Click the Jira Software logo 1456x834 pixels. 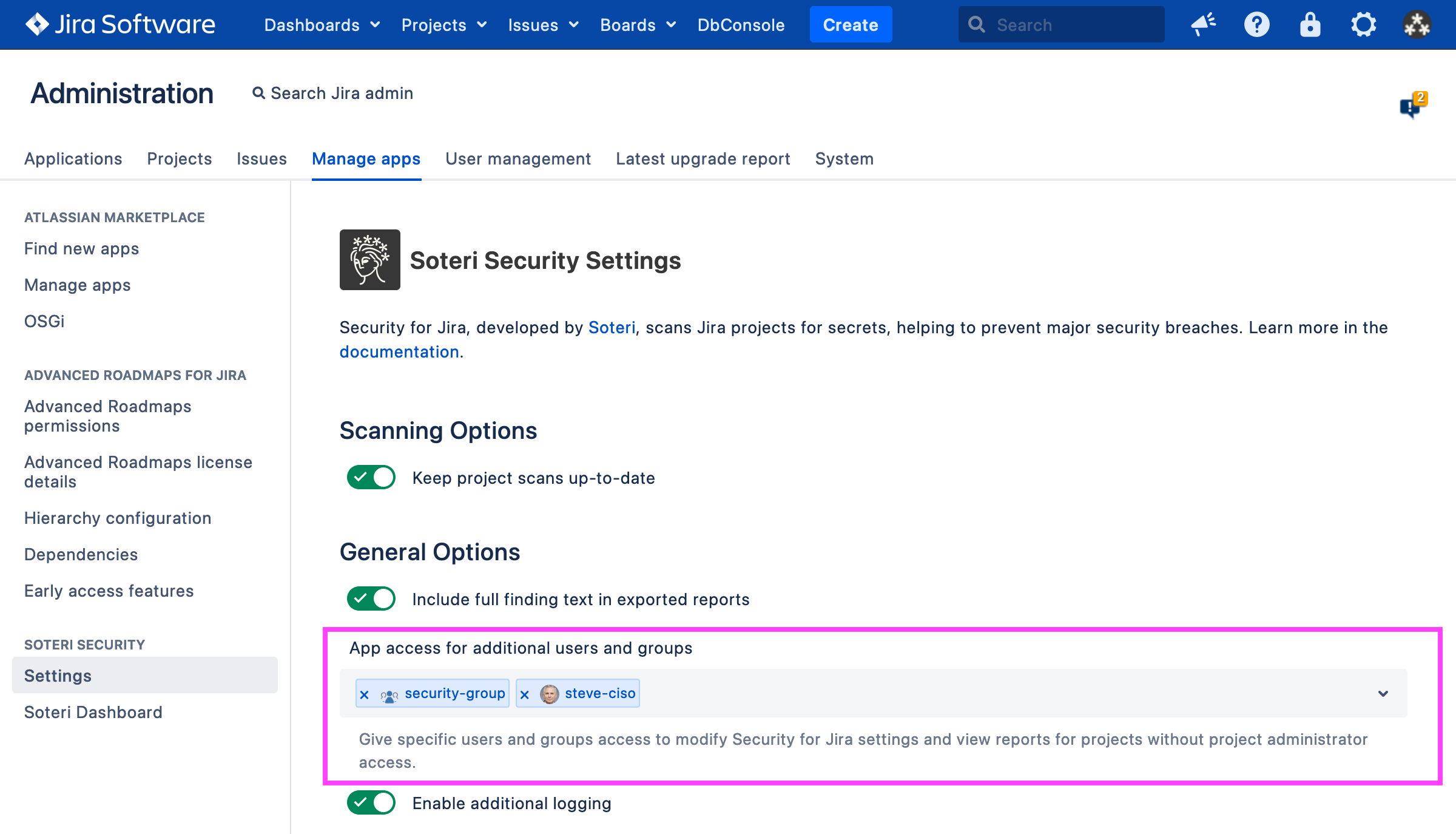[120, 24]
